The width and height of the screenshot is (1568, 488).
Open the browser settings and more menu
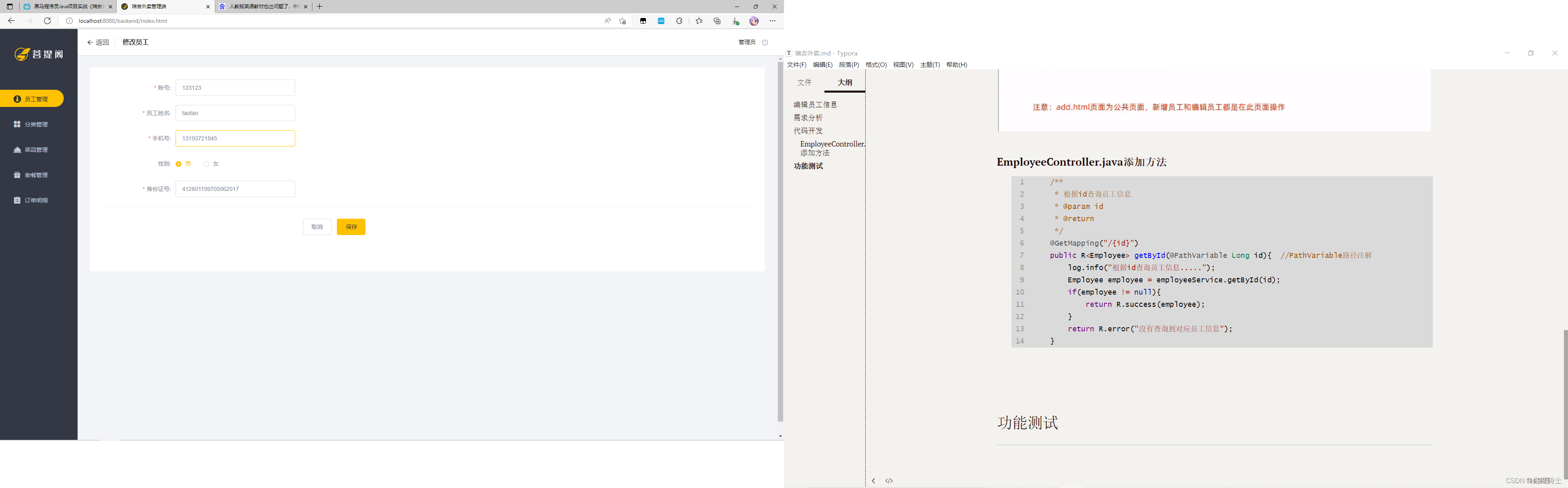(x=773, y=21)
